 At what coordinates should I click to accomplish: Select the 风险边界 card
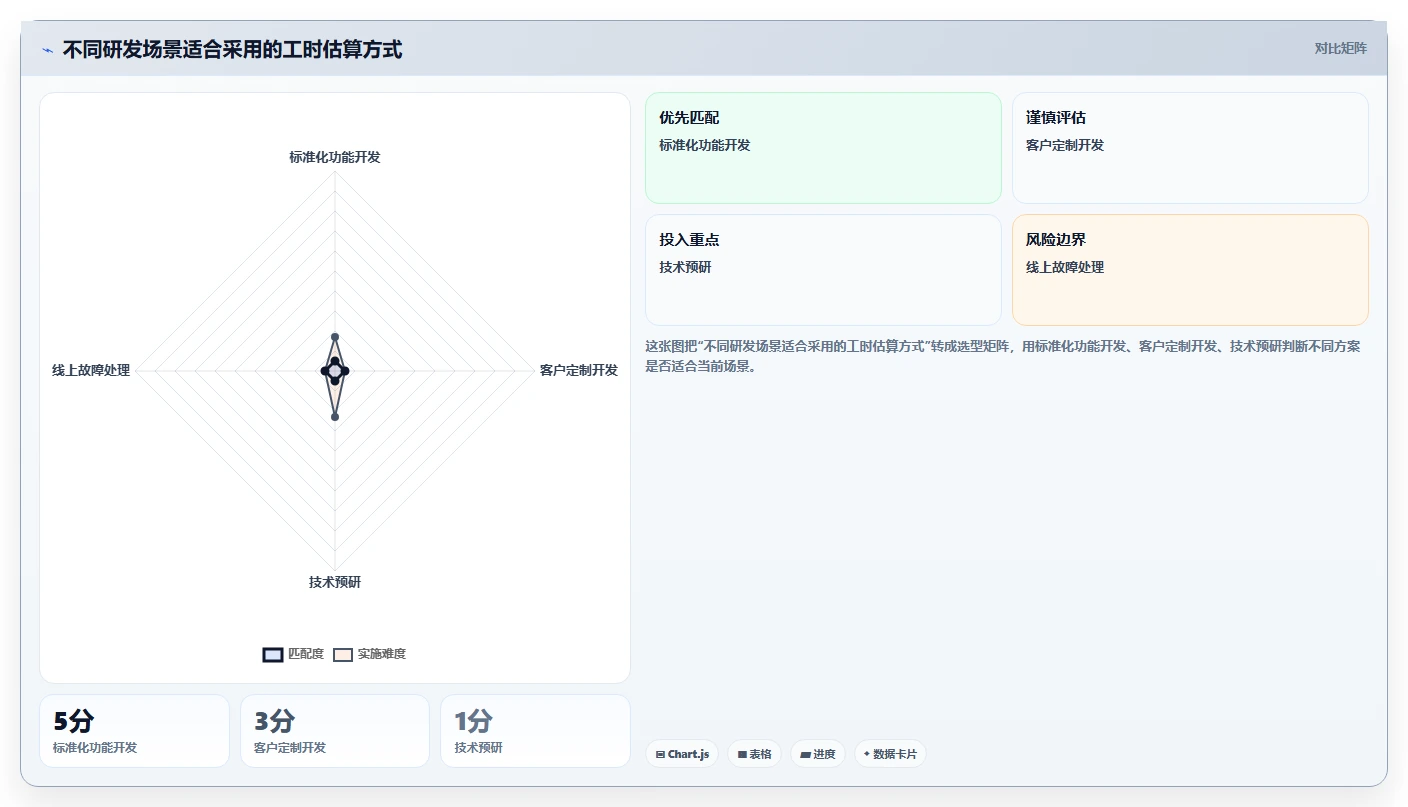click(1190, 270)
